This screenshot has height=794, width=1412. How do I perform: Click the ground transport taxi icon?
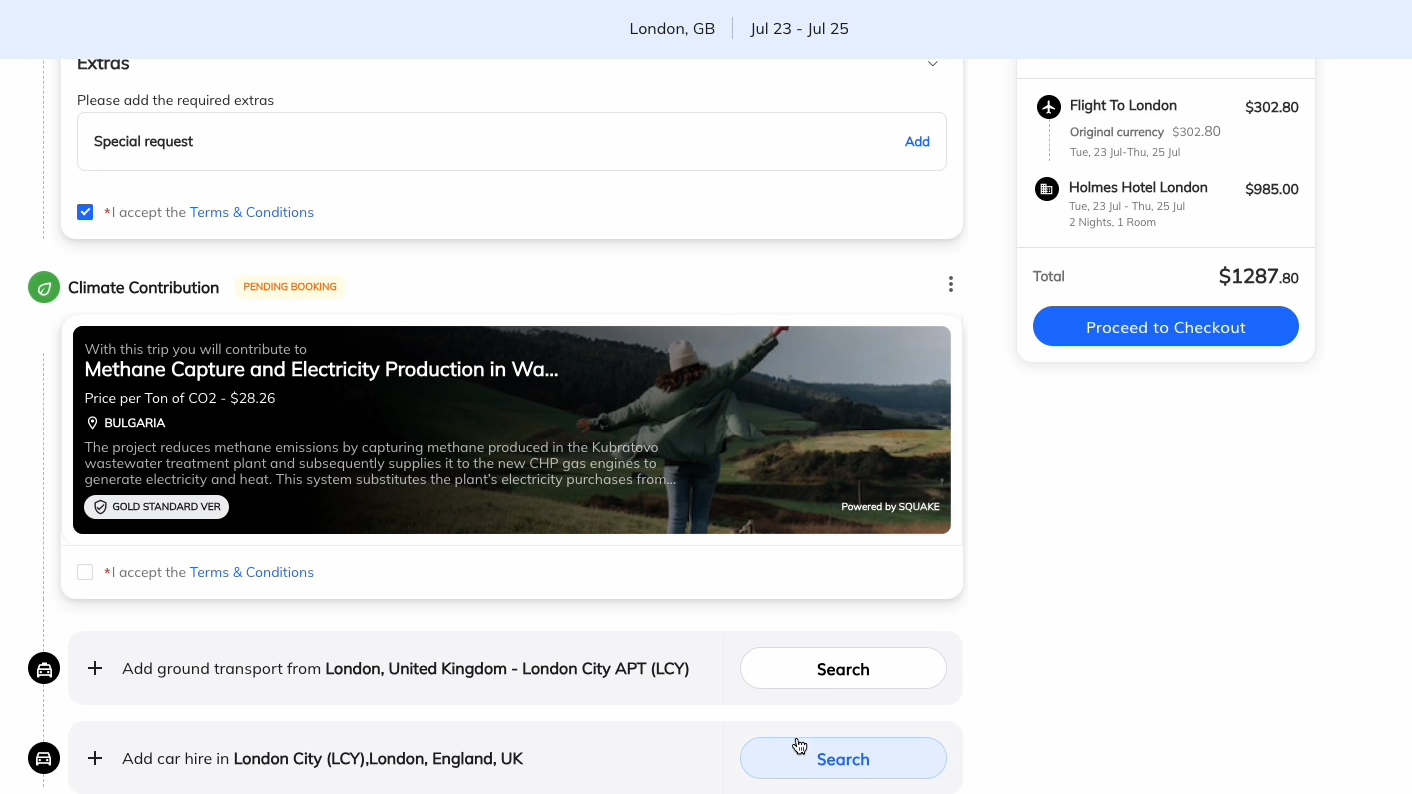[44, 669]
